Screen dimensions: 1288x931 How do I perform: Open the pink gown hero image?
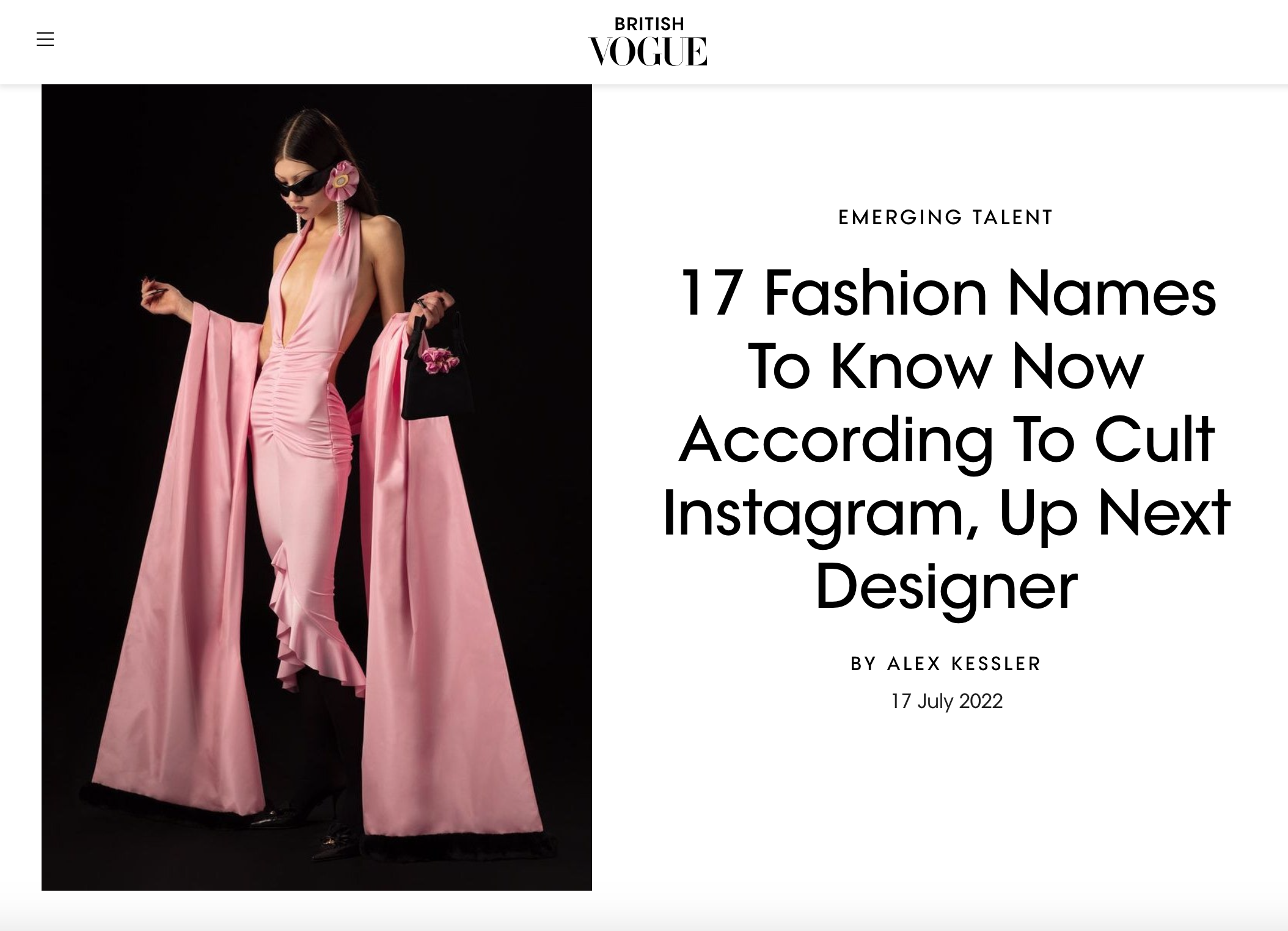pos(317,487)
